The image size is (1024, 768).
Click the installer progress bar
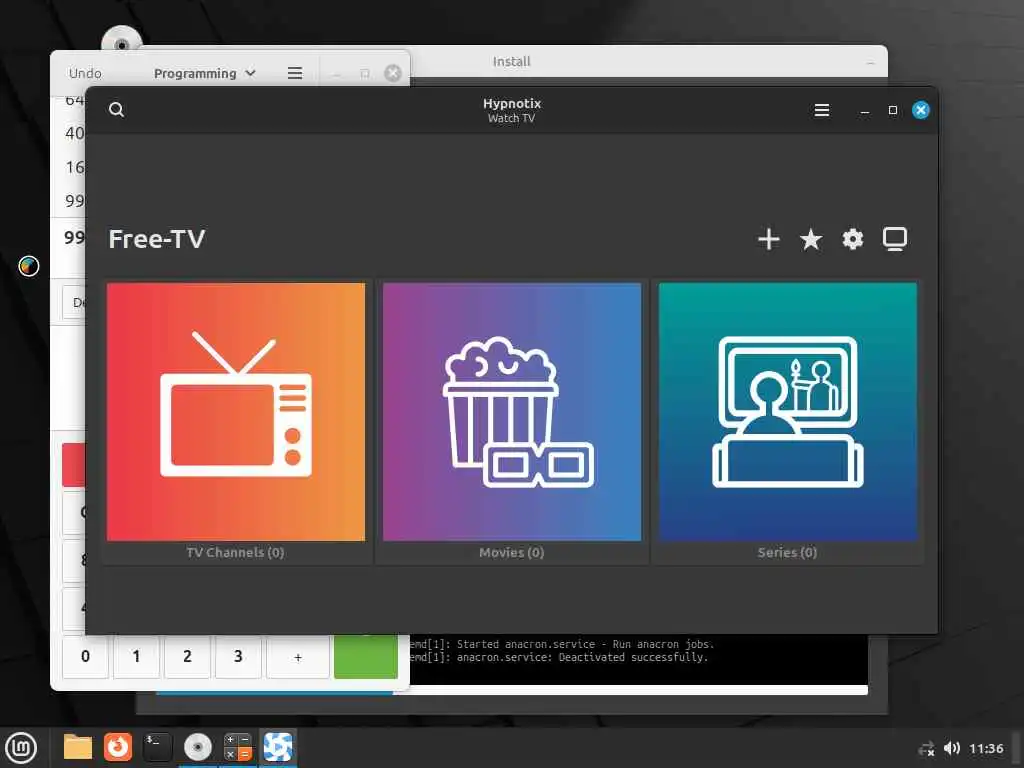(x=512, y=690)
